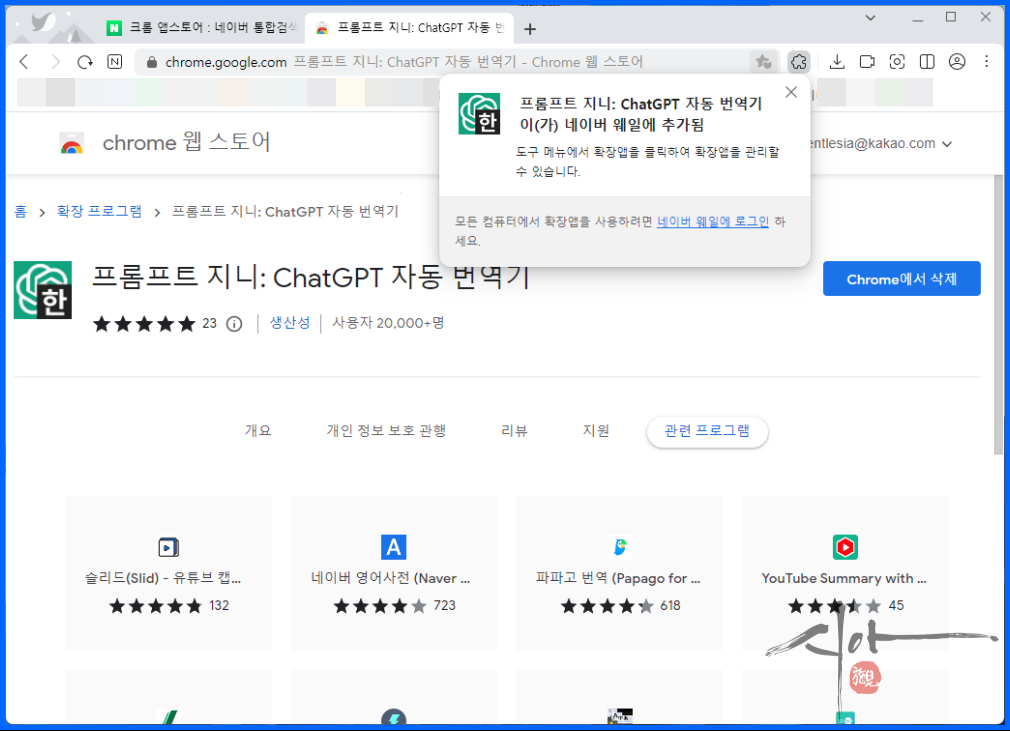
Task: Click the 네이버 웨일에 로그인 link
Action: (x=712, y=222)
